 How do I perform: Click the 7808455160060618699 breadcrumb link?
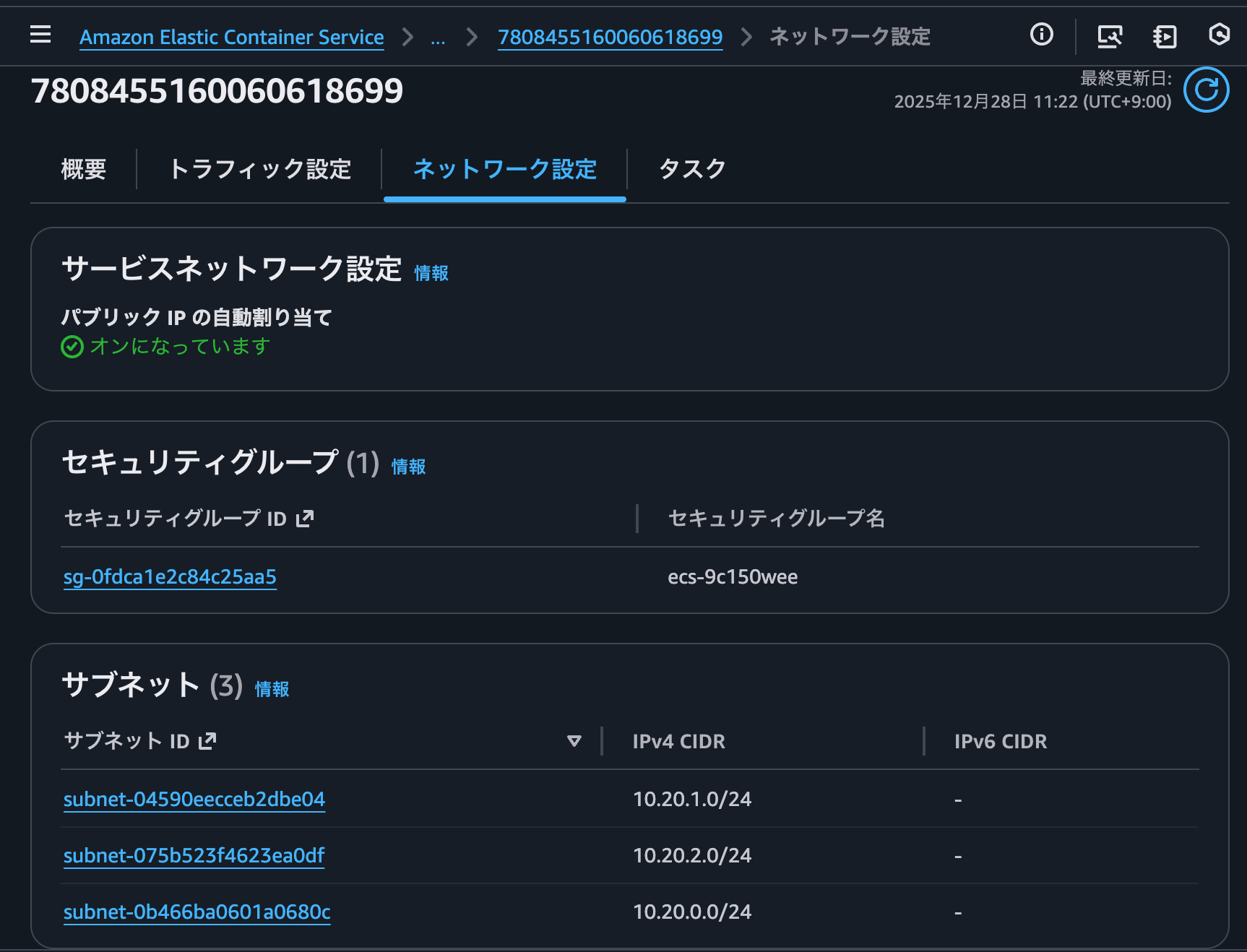[610, 37]
